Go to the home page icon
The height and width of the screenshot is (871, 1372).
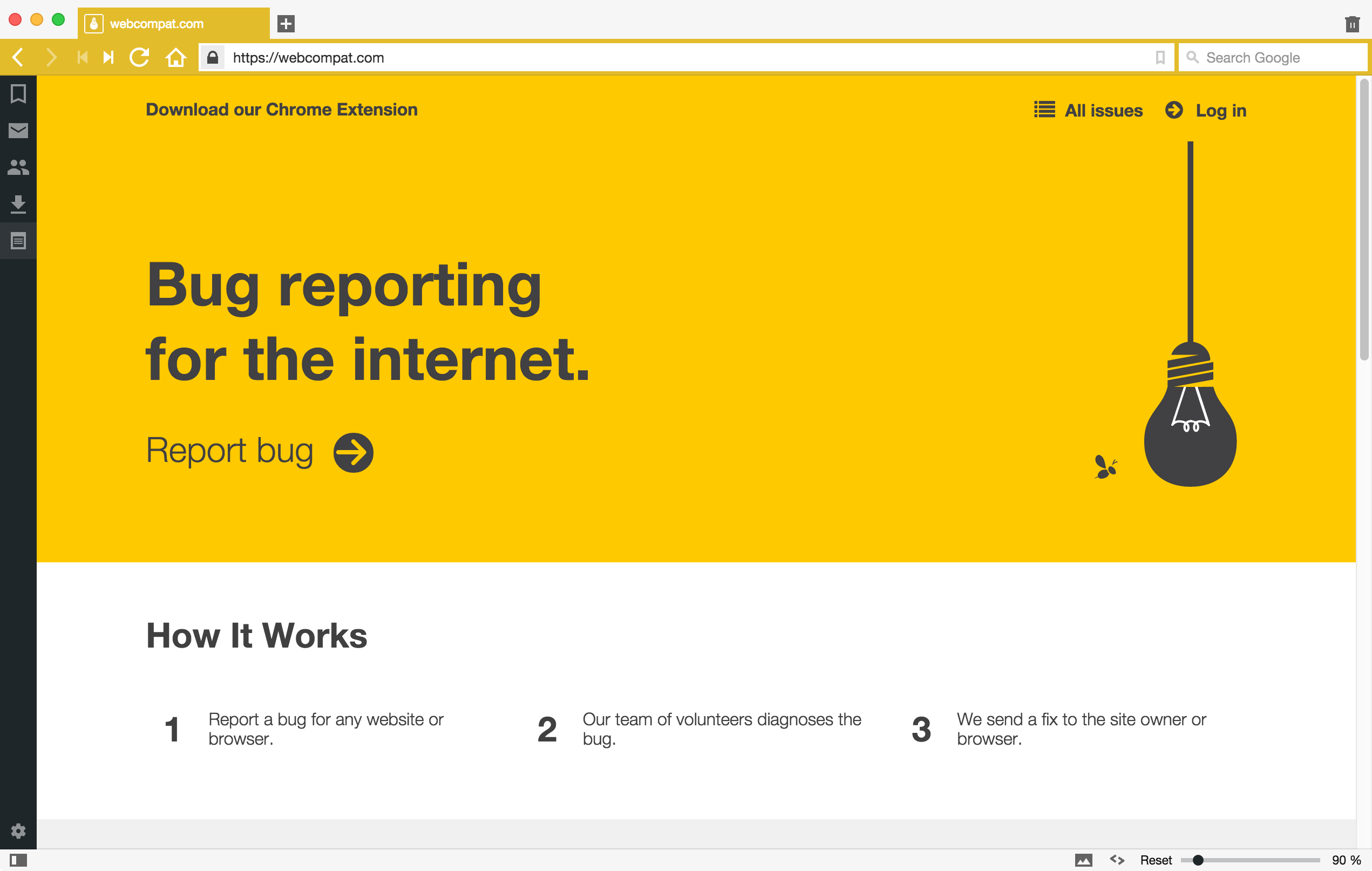tap(176, 58)
